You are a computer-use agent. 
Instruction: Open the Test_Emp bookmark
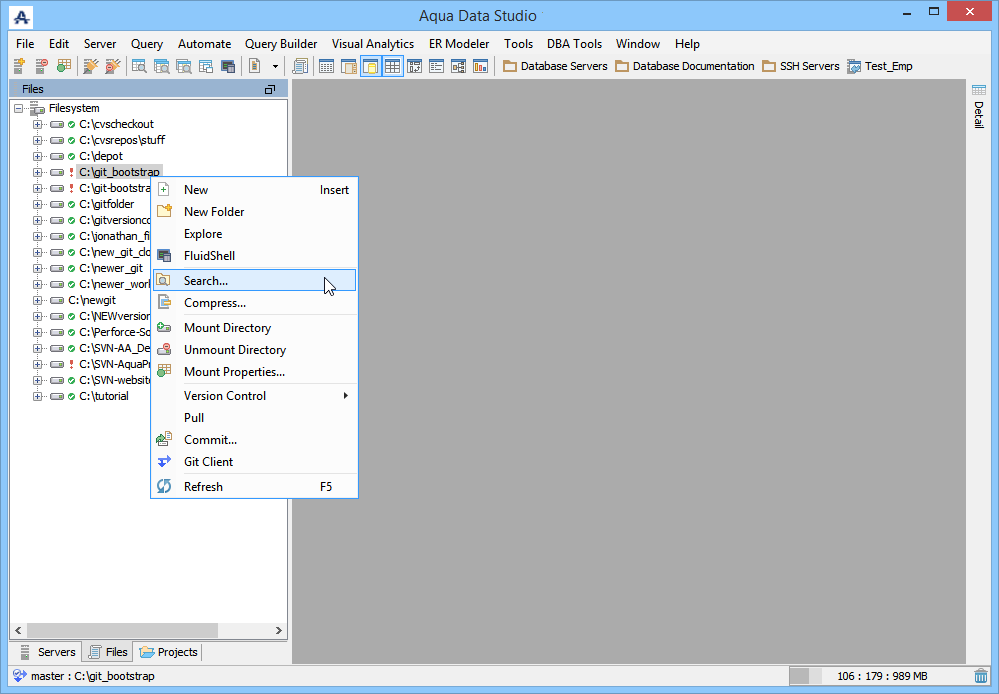[x=879, y=66]
